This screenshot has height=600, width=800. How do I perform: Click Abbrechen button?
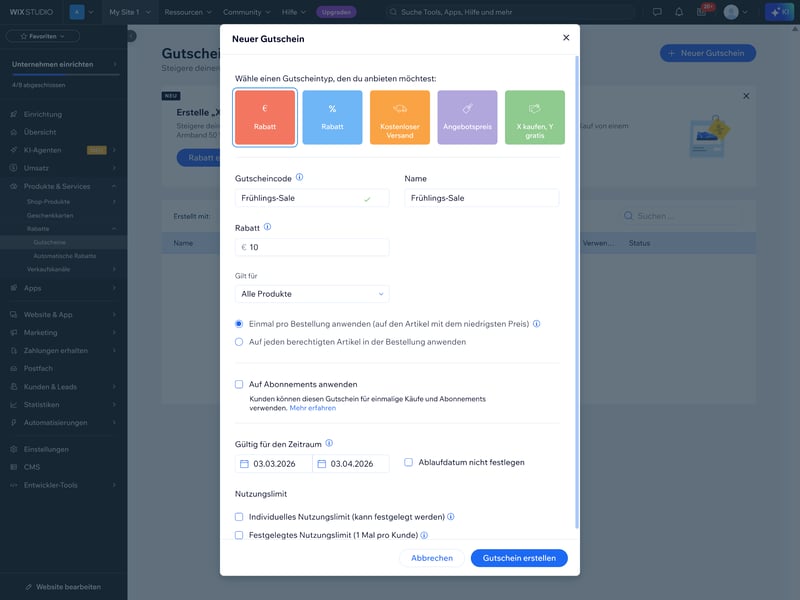[x=432, y=558]
